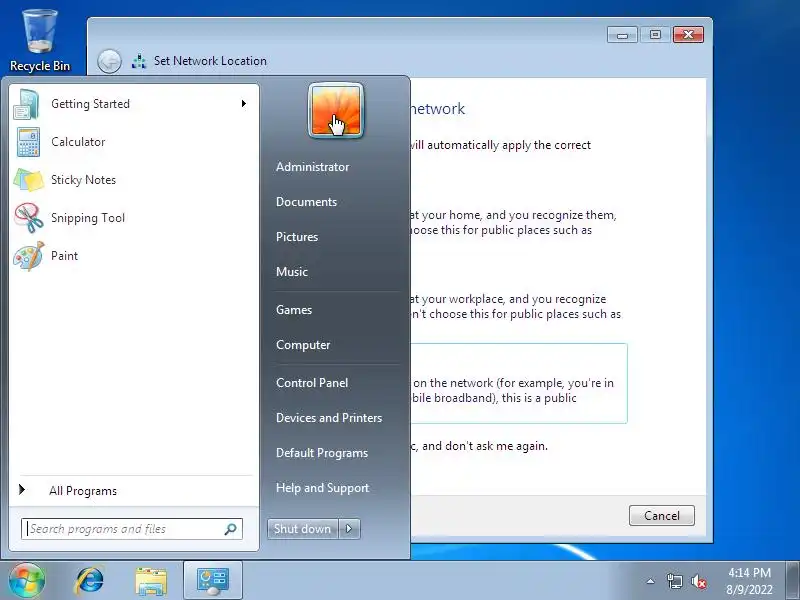Click Search programs and files box
This screenshot has height=600, width=800.
[x=132, y=529]
